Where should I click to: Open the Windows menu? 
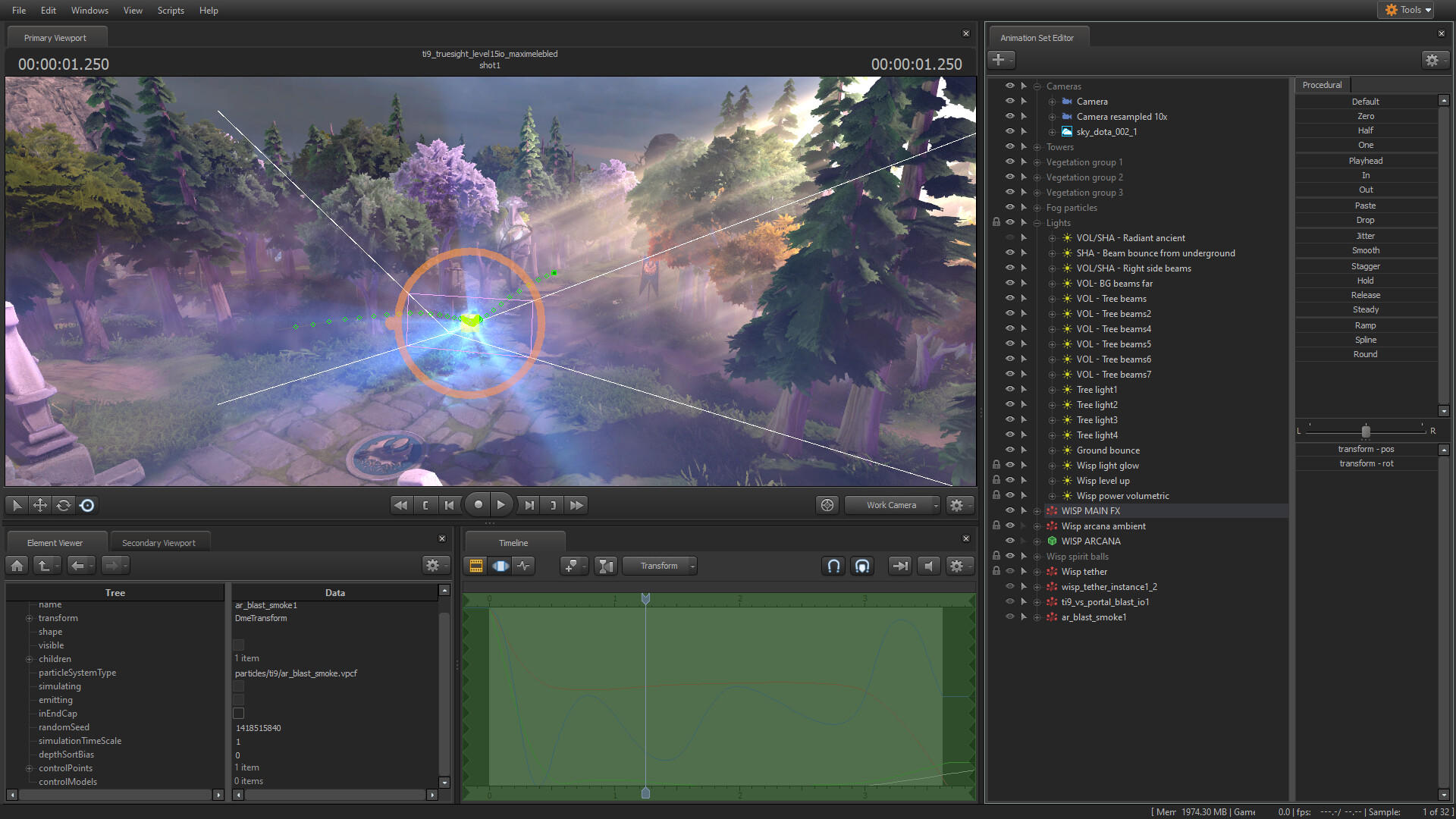tap(89, 11)
